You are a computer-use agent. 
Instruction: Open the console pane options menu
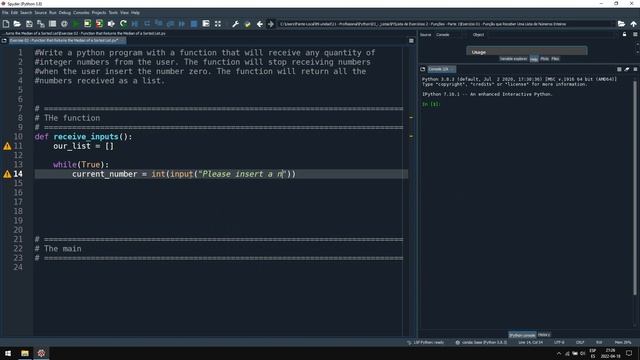click(x=636, y=69)
